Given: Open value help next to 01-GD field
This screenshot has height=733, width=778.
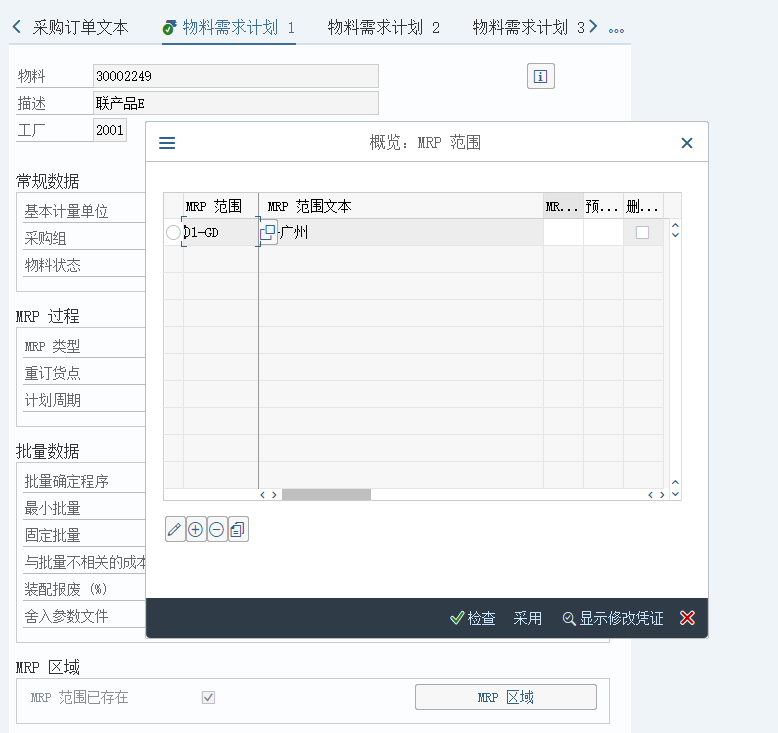Looking at the screenshot, I should click(268, 232).
